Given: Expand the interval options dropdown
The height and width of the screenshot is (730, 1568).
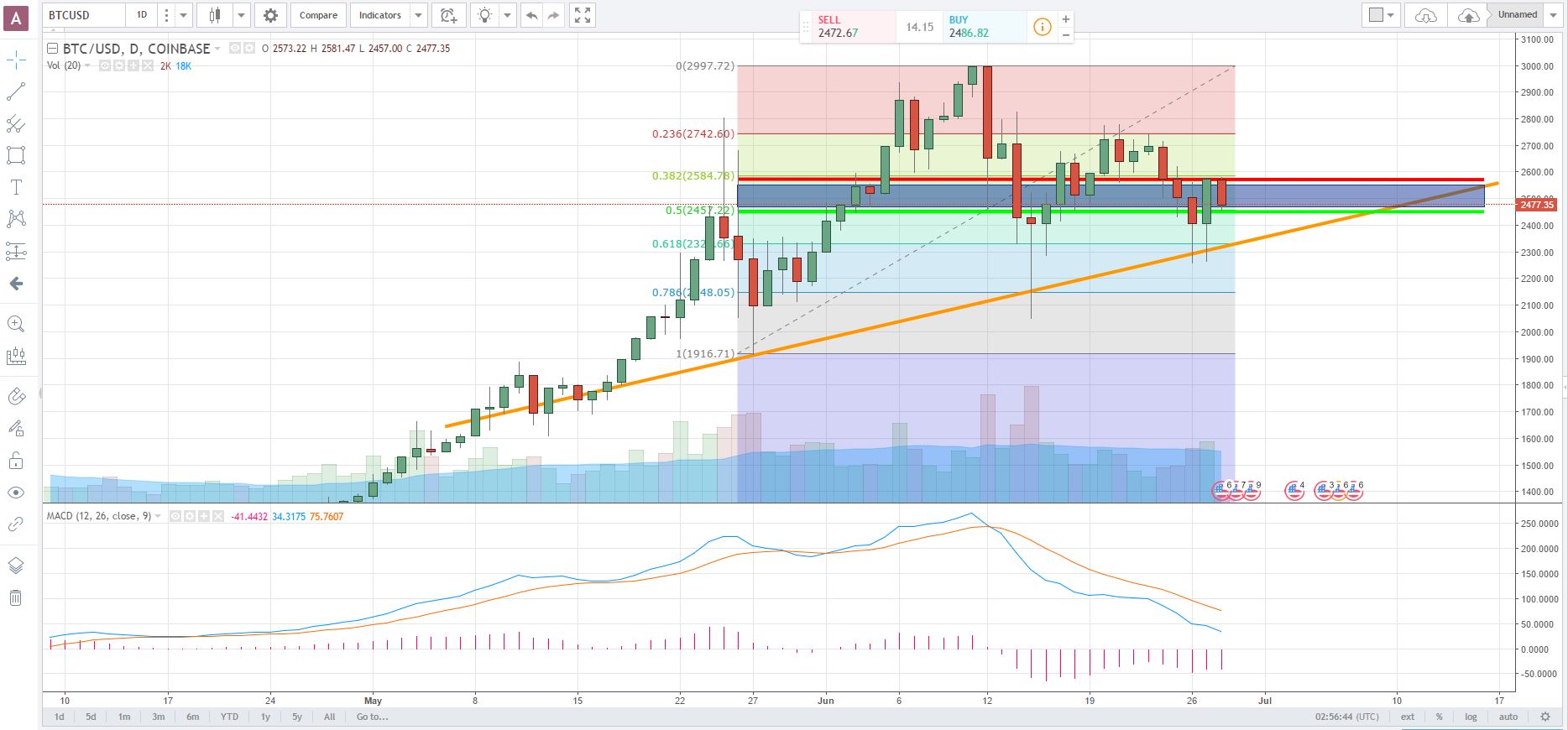Looking at the screenshot, I should (x=183, y=15).
